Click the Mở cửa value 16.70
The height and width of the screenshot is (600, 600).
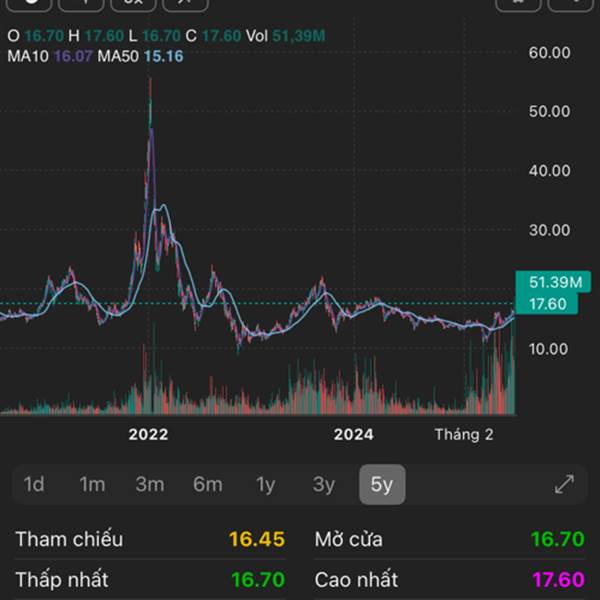click(558, 539)
